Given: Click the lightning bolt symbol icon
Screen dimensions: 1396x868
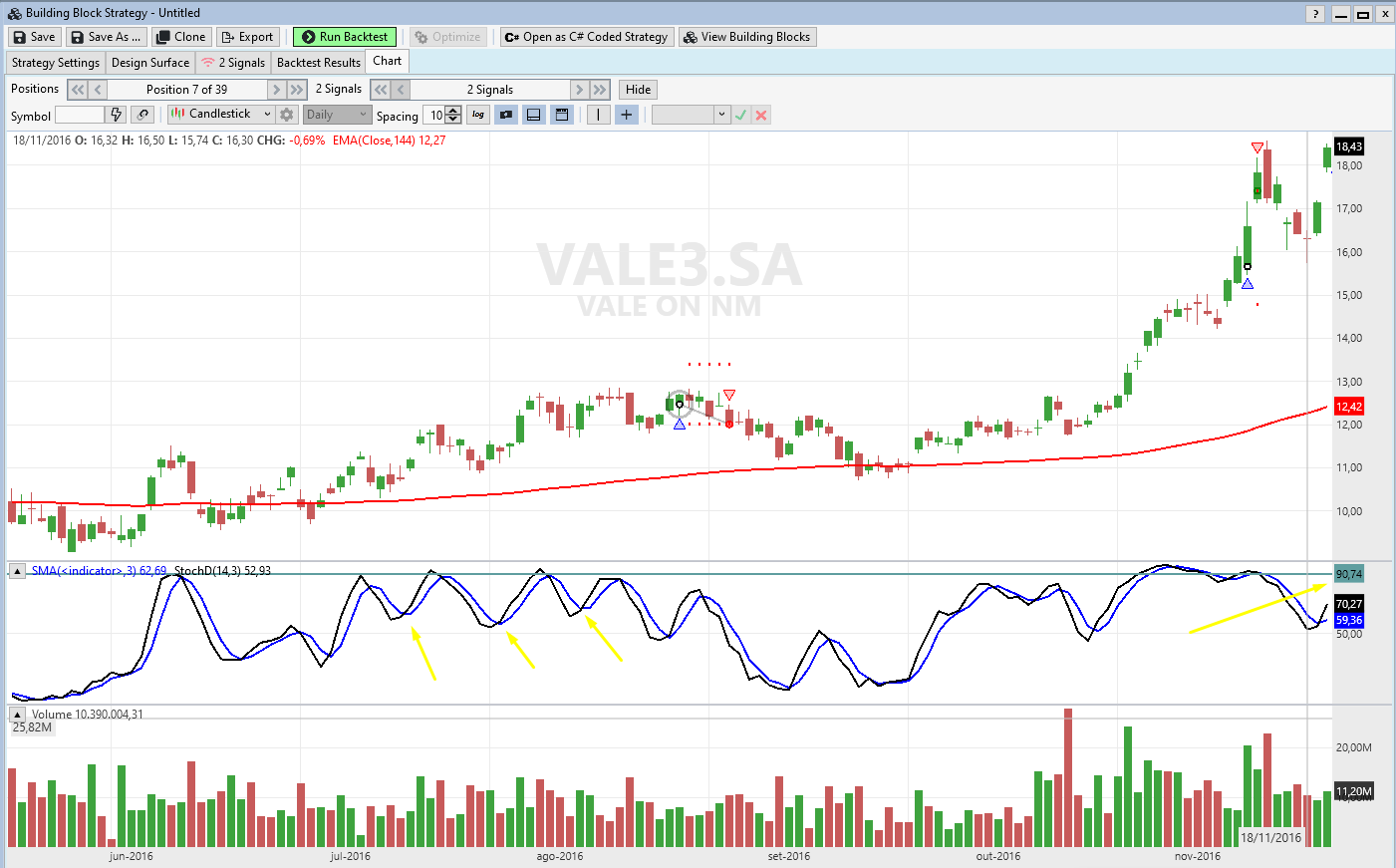Looking at the screenshot, I should pos(117,115).
